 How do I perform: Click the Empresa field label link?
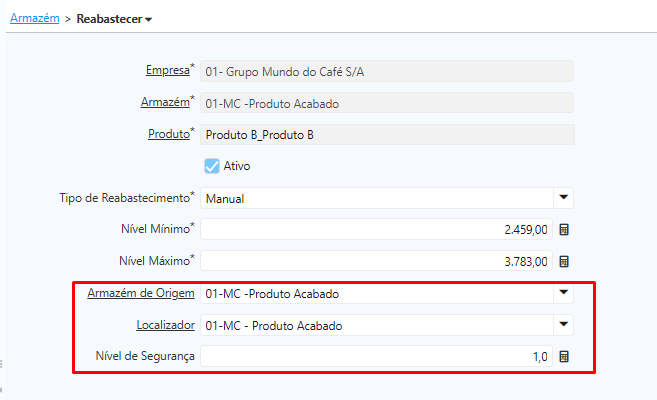(166, 71)
